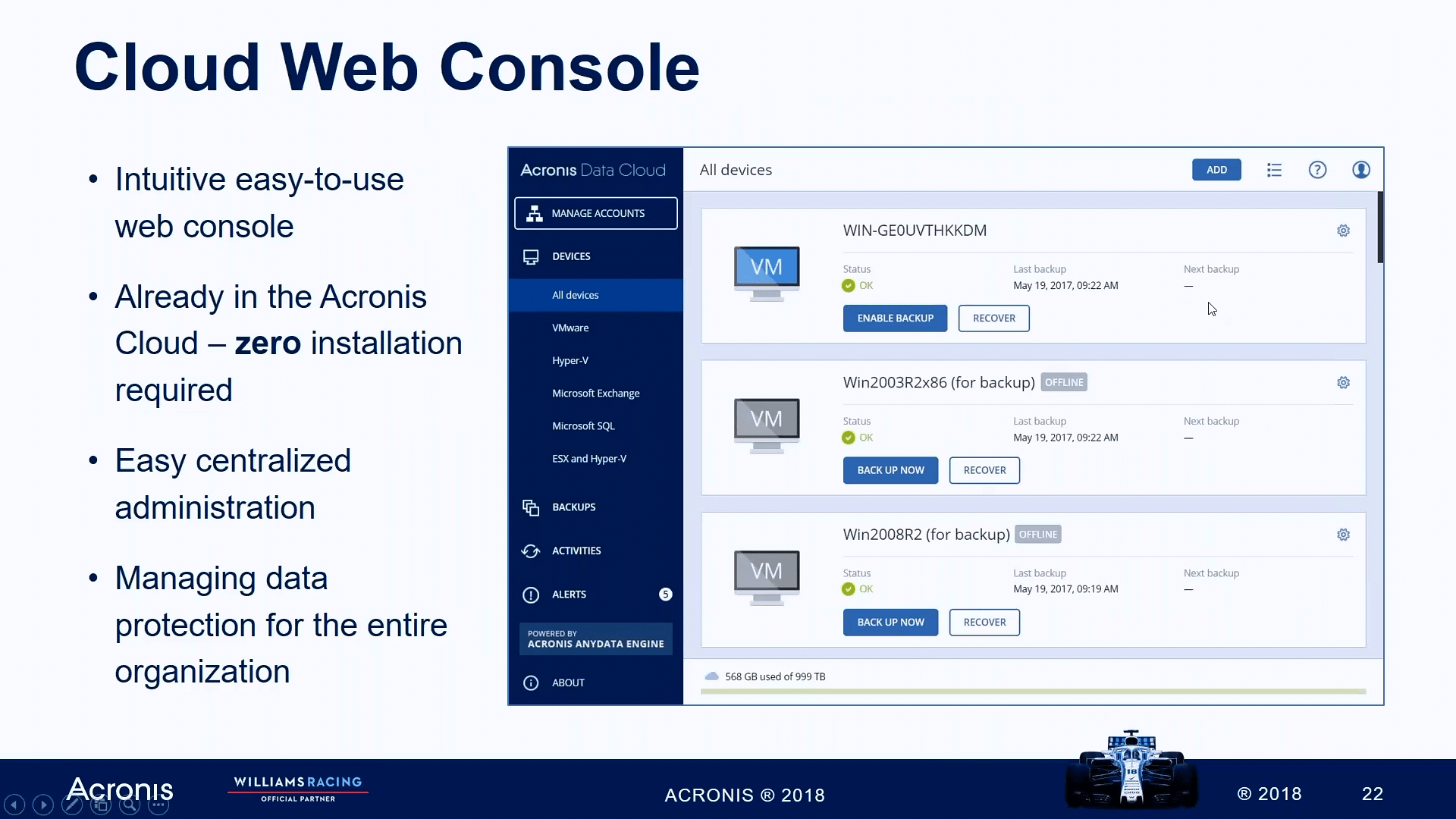The height and width of the screenshot is (819, 1456).
Task: Click Back Up Now for Win2003R2x86
Action: (x=890, y=470)
